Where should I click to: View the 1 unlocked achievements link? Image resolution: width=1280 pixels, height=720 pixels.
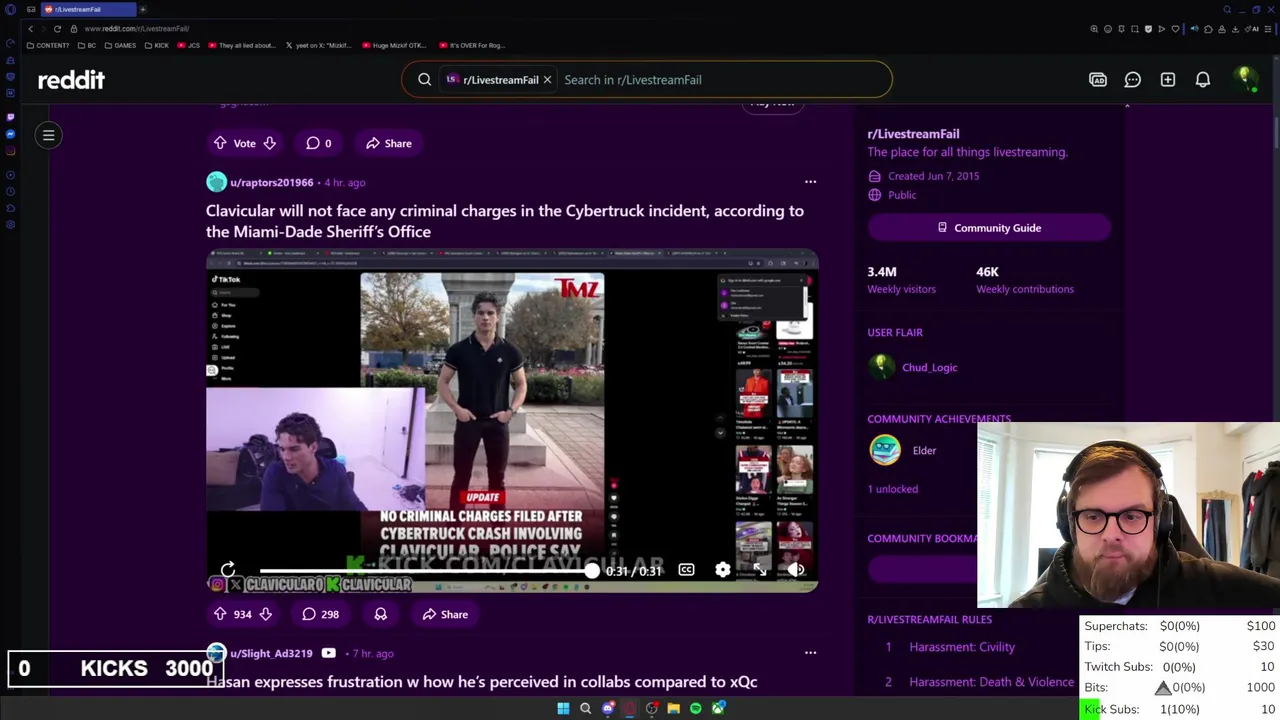coord(892,489)
